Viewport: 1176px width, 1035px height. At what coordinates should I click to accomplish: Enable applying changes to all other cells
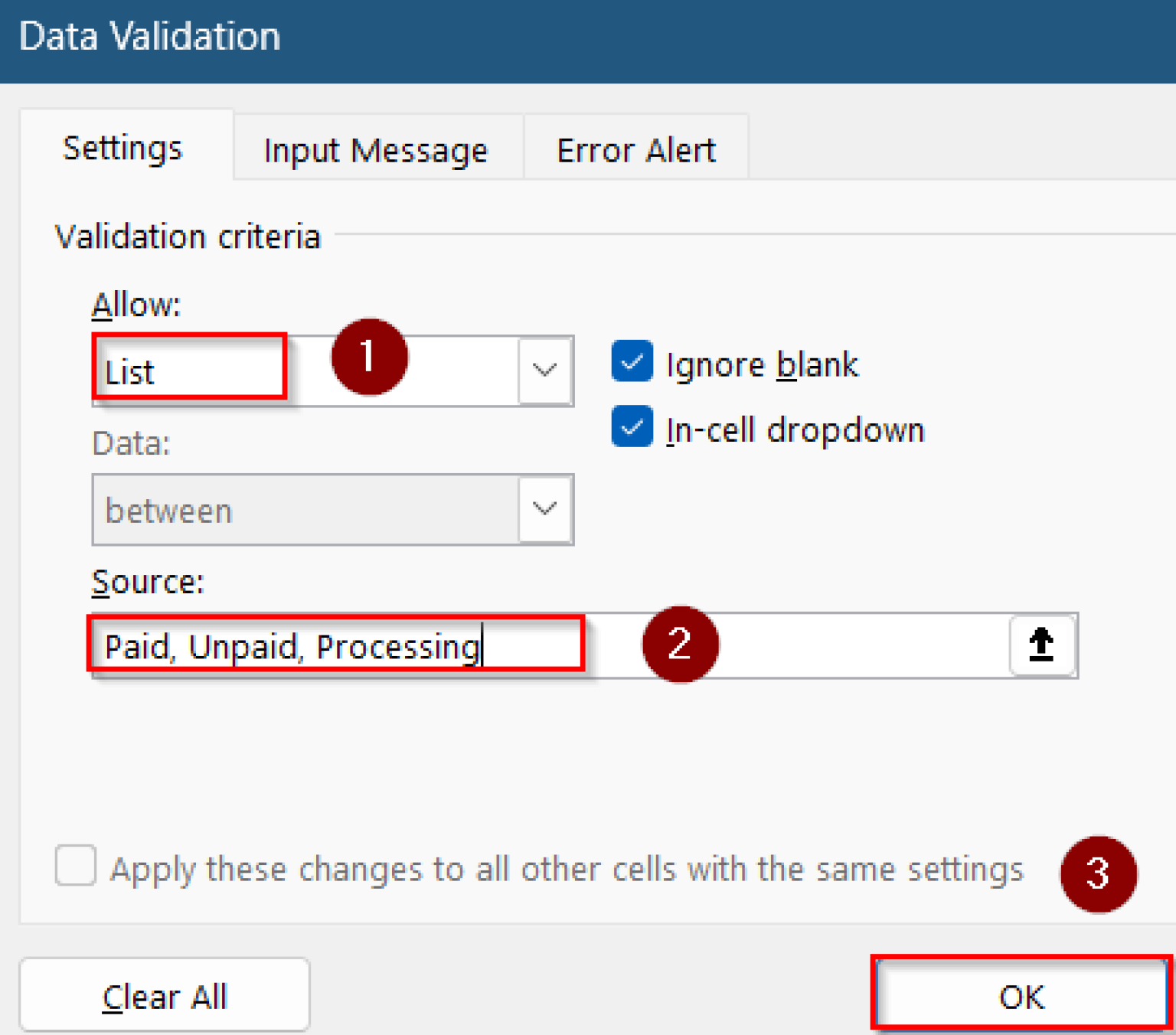[74, 866]
